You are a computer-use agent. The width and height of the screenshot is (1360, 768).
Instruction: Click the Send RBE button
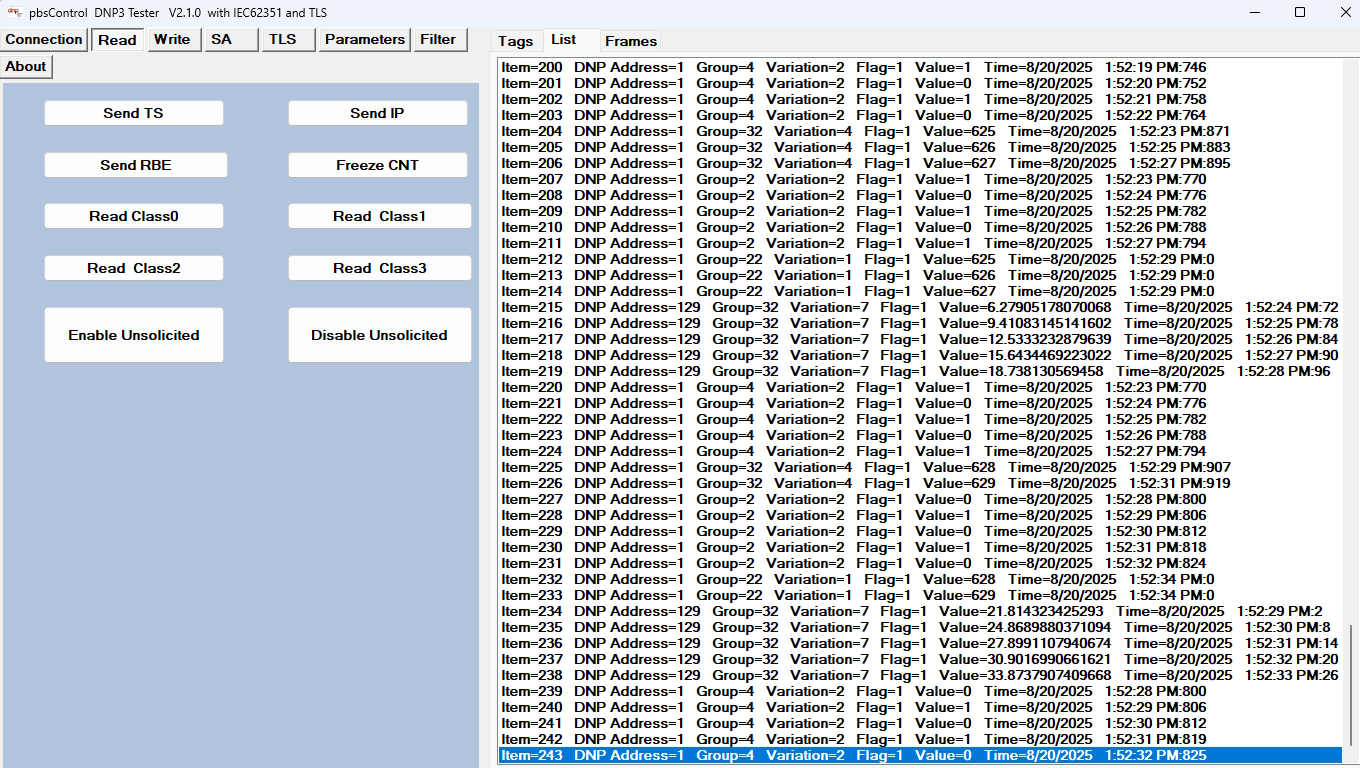(x=133, y=164)
